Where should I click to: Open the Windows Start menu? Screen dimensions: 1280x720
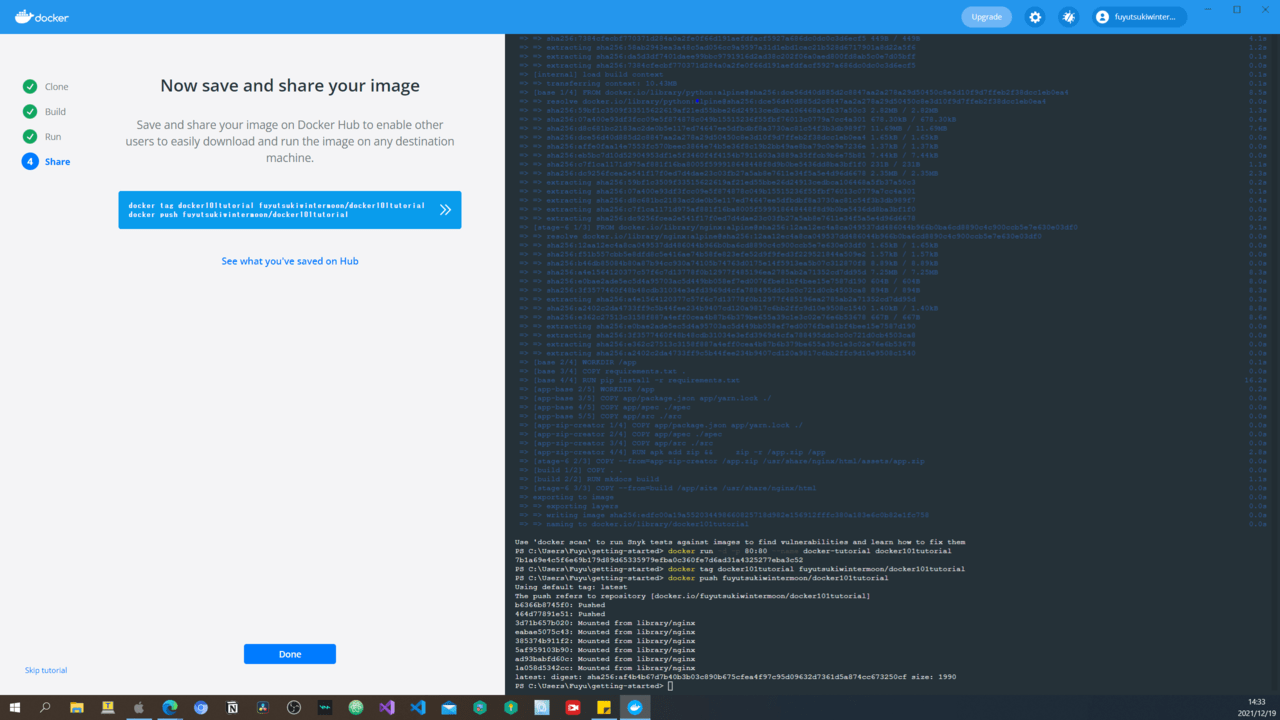(x=15, y=707)
